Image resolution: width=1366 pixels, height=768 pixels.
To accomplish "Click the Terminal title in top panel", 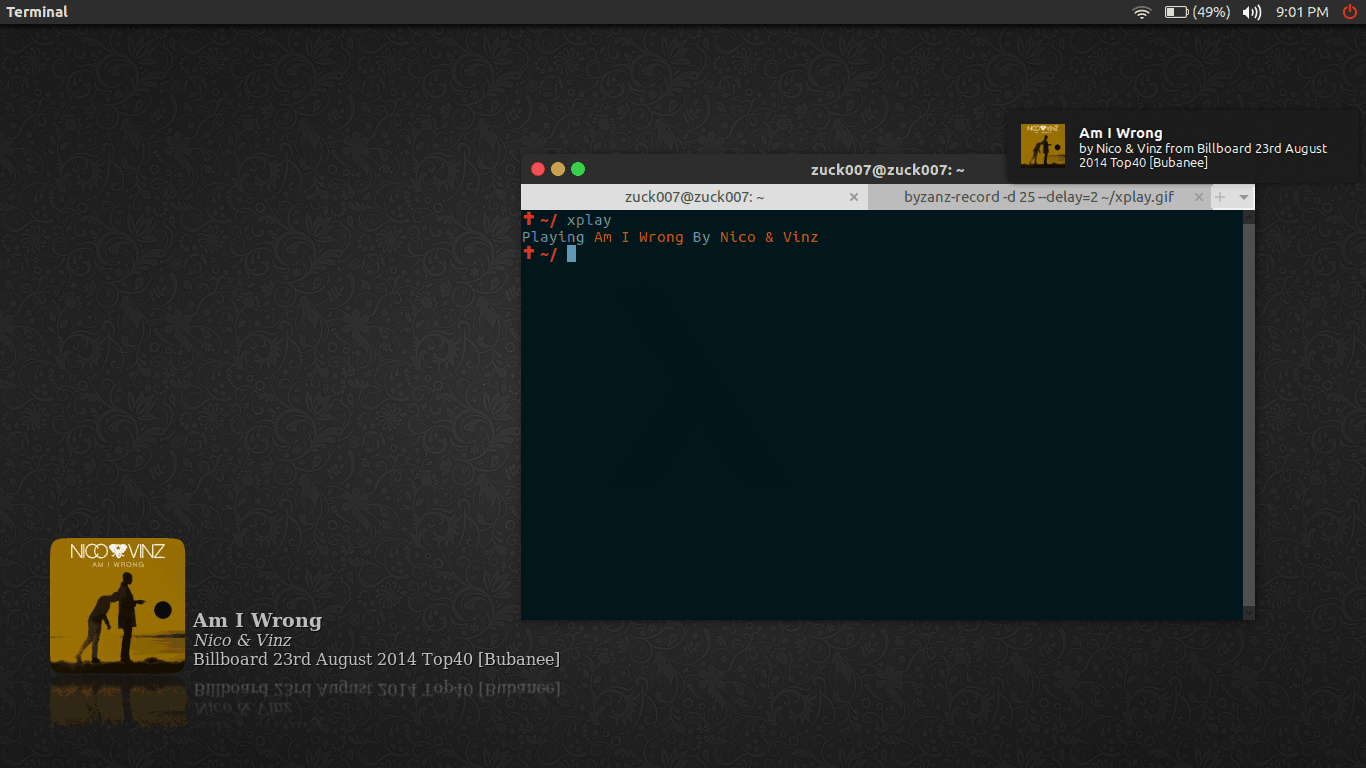I will (x=38, y=12).
